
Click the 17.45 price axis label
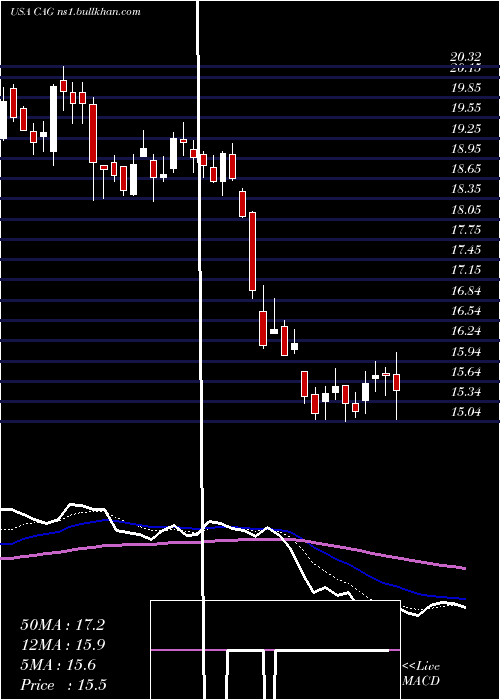click(466, 250)
